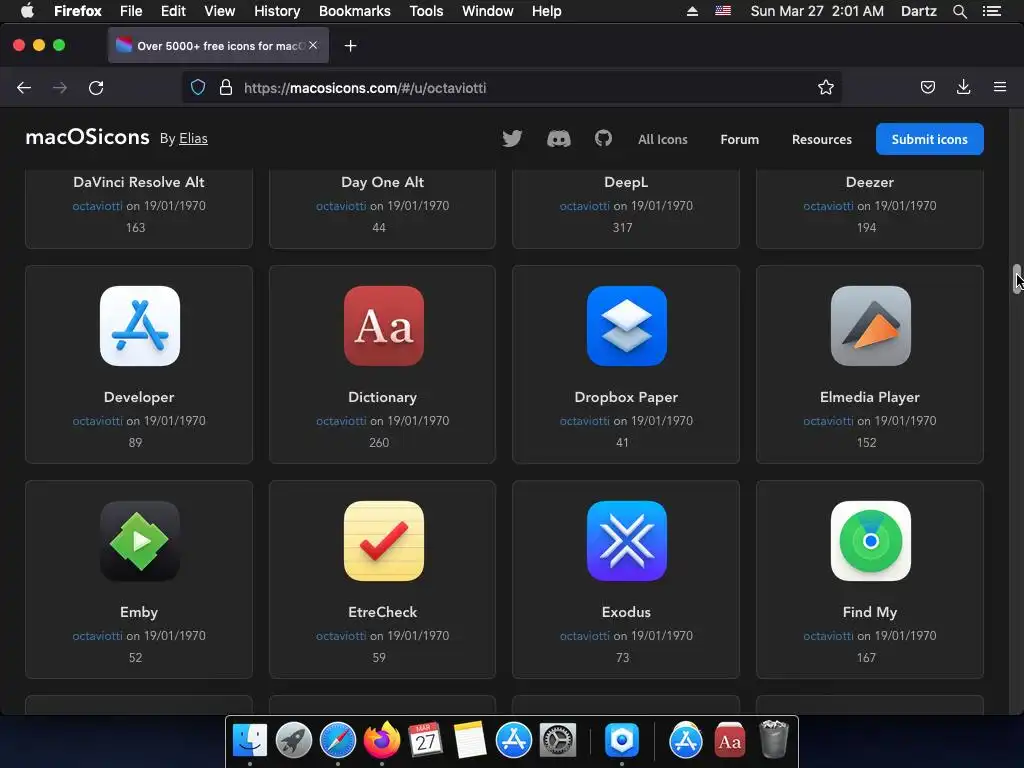Open Launchpad from the Dock
This screenshot has width=1024, height=768.
[x=293, y=740]
